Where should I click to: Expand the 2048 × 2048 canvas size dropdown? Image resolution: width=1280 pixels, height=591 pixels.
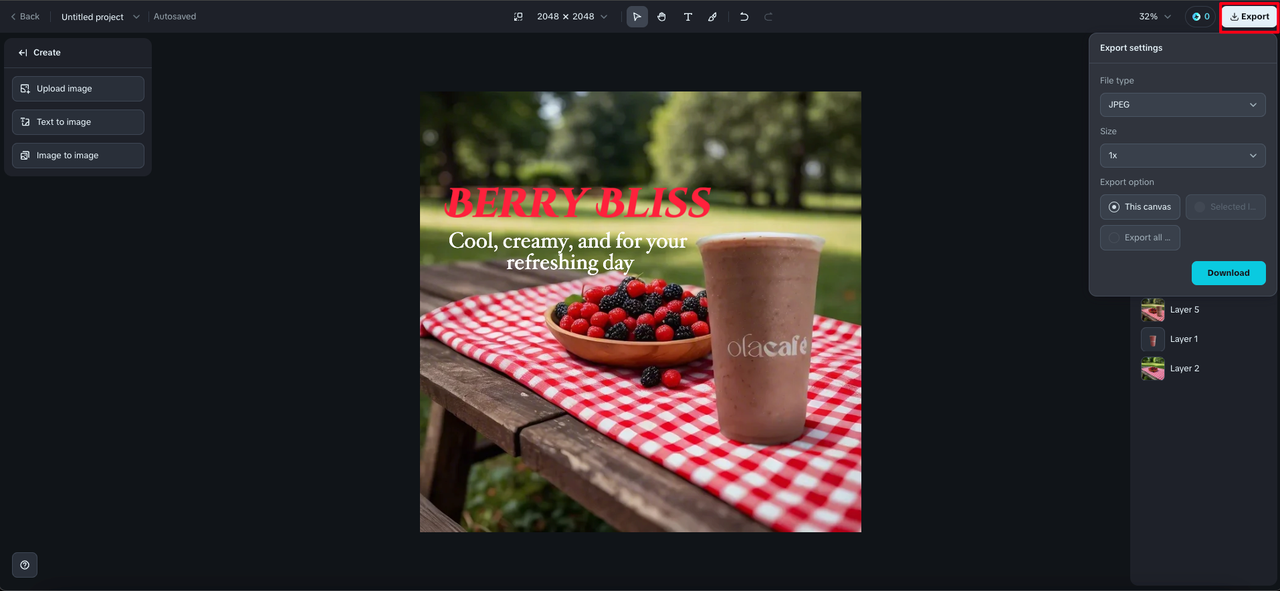[572, 17]
